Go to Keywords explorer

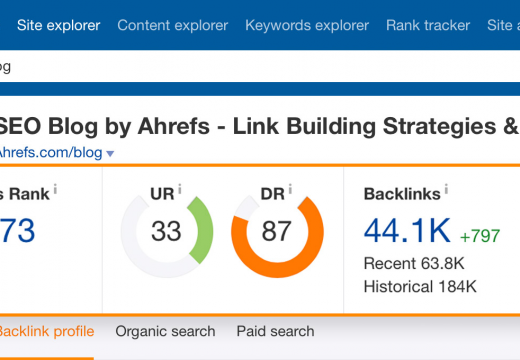click(x=307, y=25)
